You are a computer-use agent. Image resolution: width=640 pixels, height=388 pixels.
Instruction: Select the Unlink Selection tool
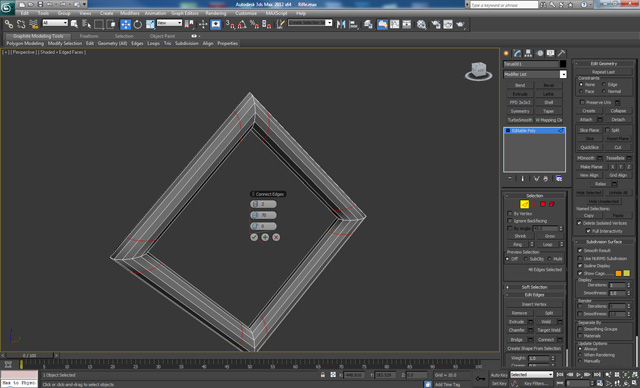coord(21,24)
